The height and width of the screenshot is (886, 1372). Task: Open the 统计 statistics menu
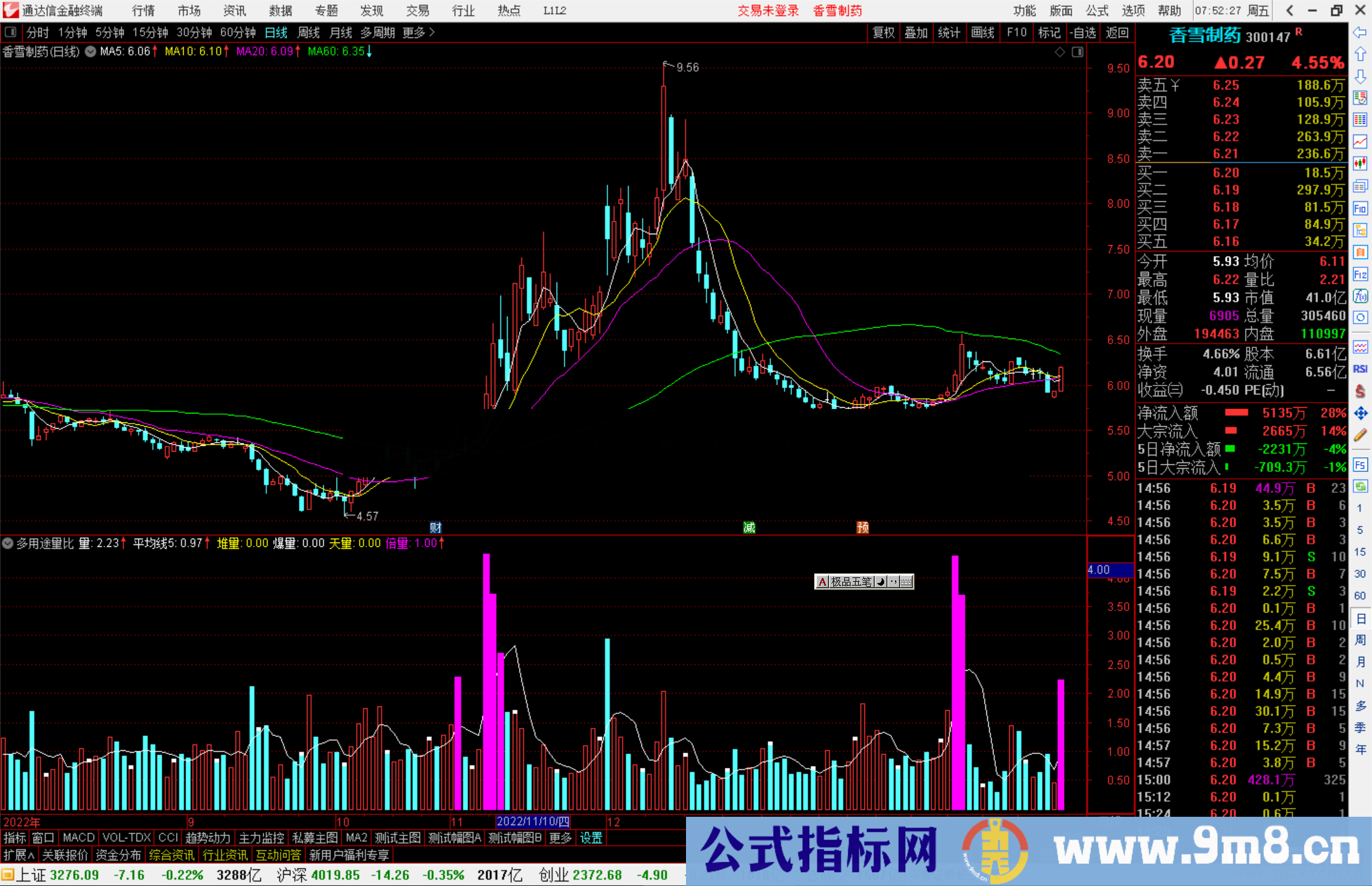(x=950, y=32)
